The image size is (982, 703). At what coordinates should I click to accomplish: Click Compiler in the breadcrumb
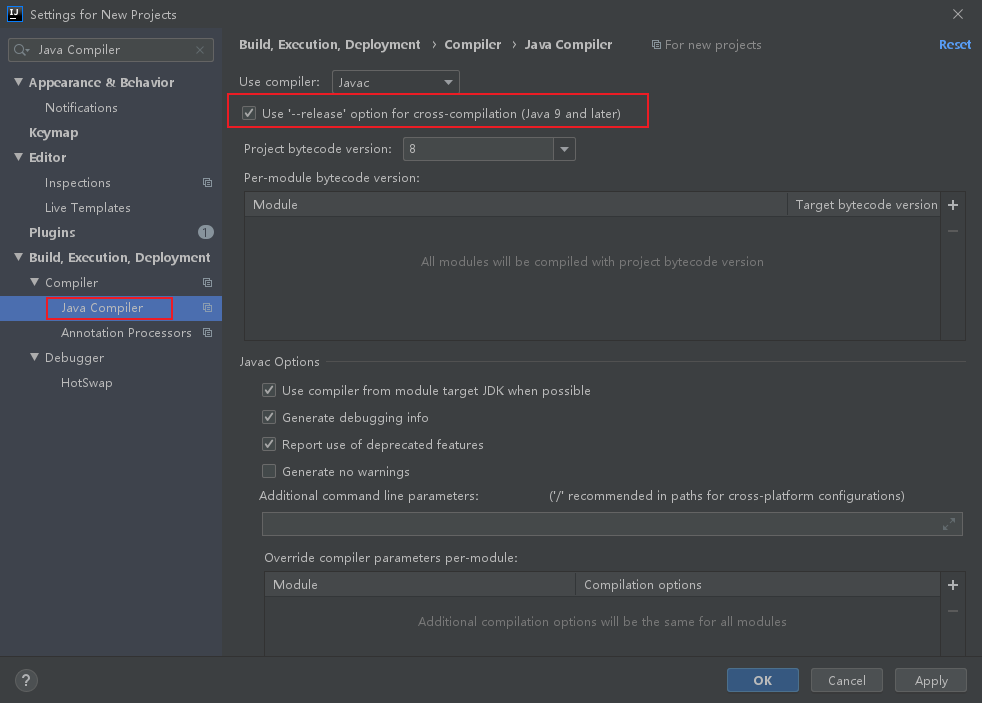(x=473, y=44)
